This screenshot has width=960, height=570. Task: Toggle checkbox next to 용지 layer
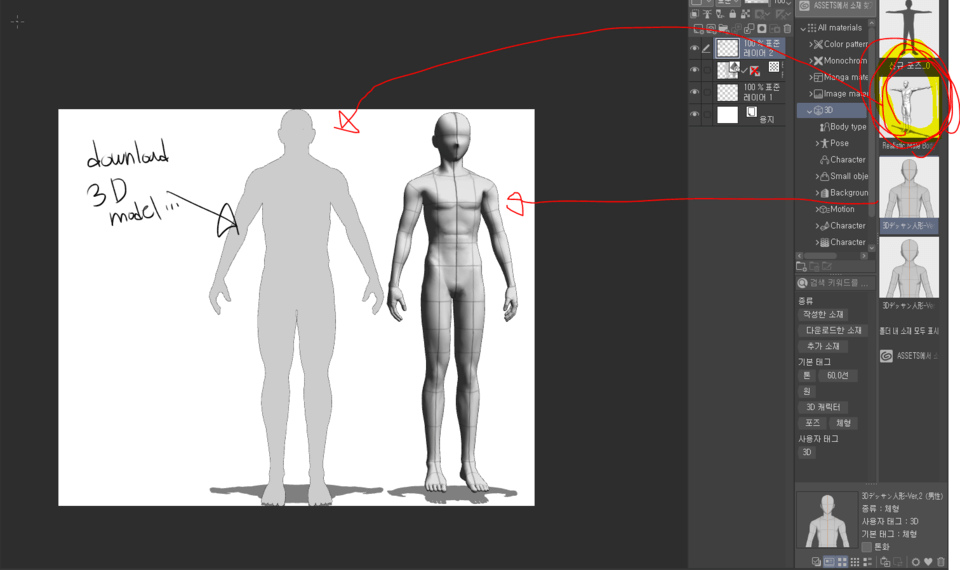pyautogui.click(x=707, y=114)
